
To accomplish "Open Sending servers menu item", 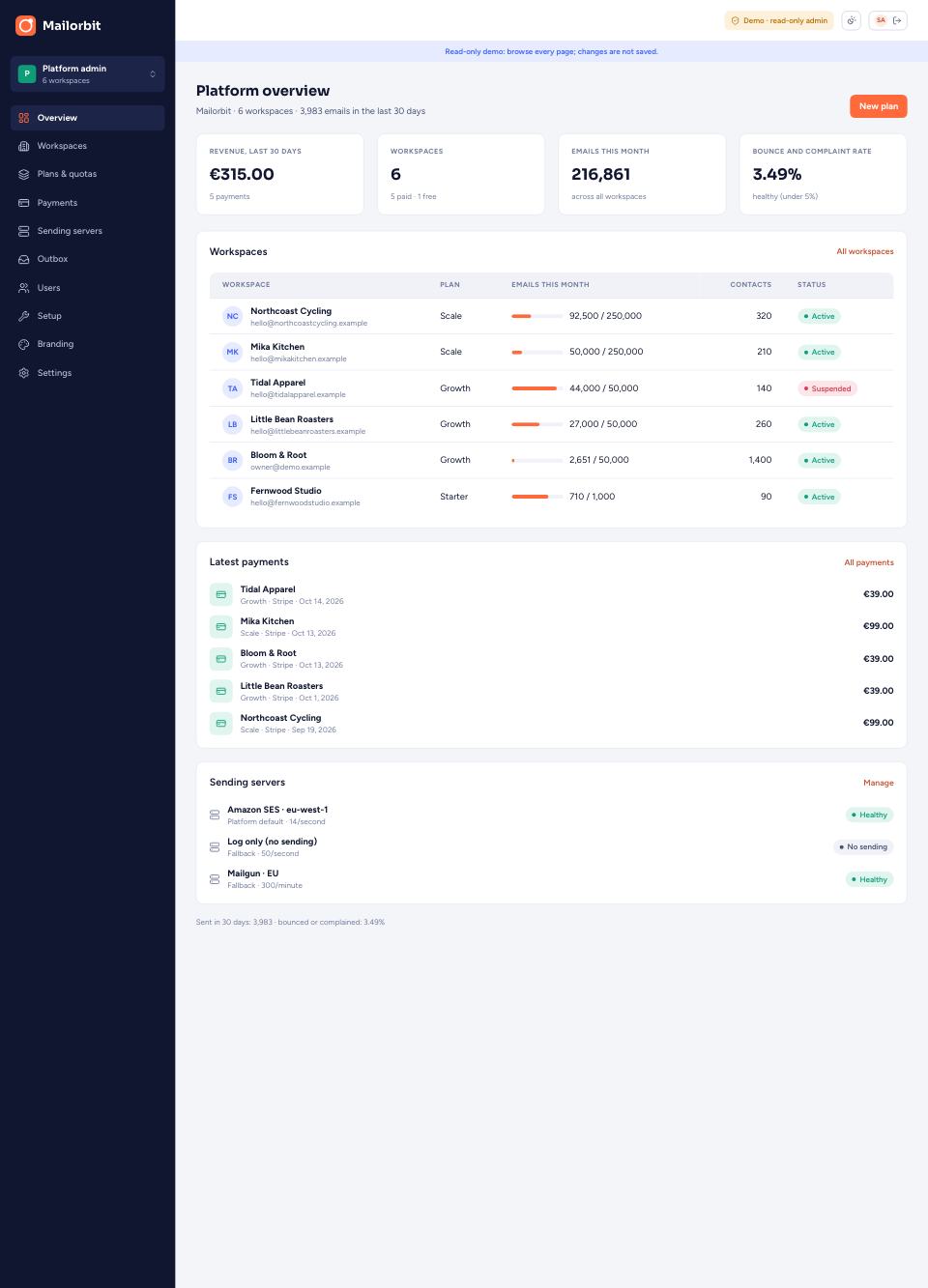I will (x=87, y=231).
